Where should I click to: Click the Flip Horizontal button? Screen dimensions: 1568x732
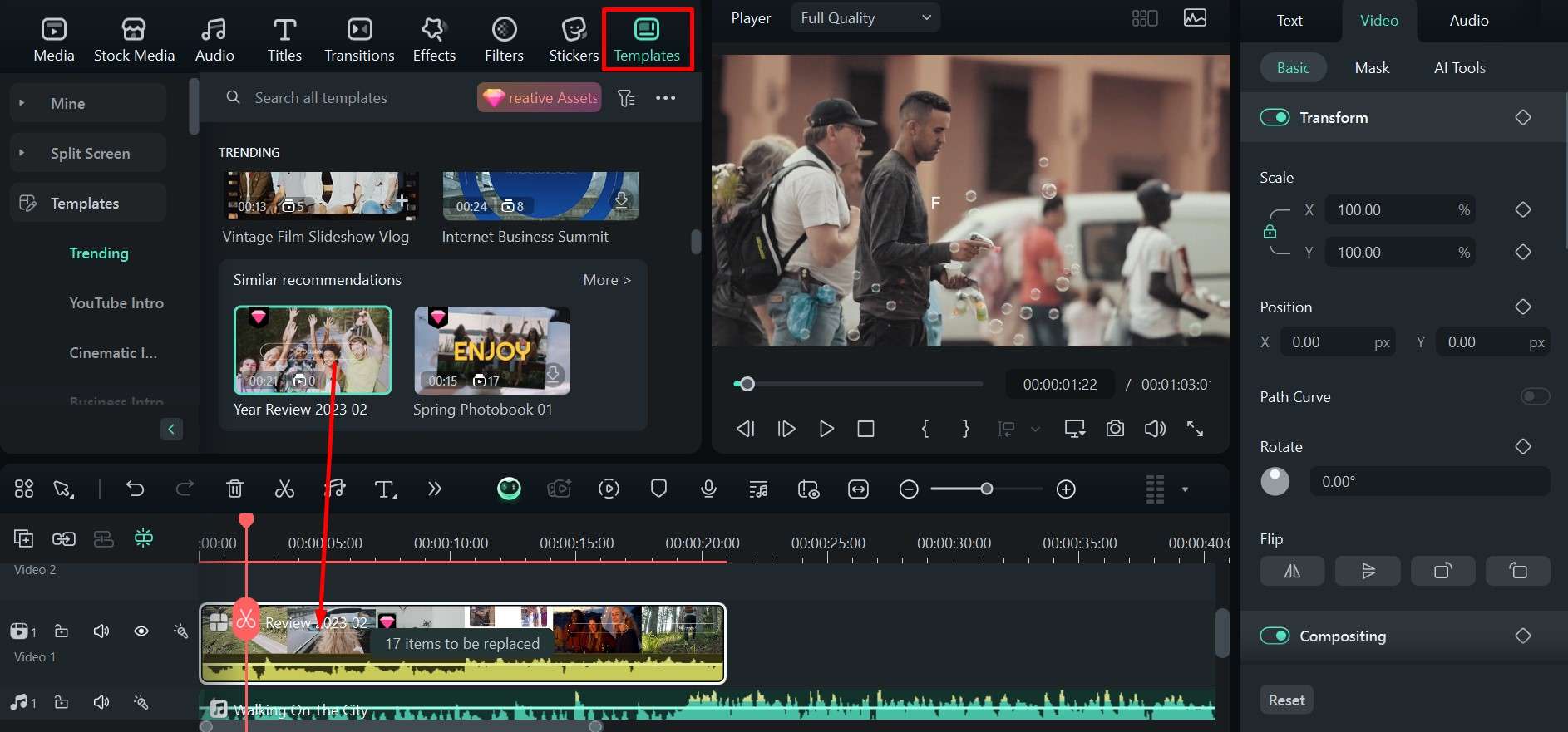1292,571
